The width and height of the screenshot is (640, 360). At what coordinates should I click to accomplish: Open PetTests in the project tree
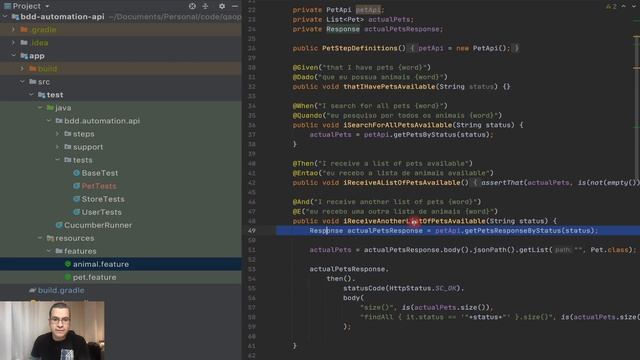click(99, 186)
